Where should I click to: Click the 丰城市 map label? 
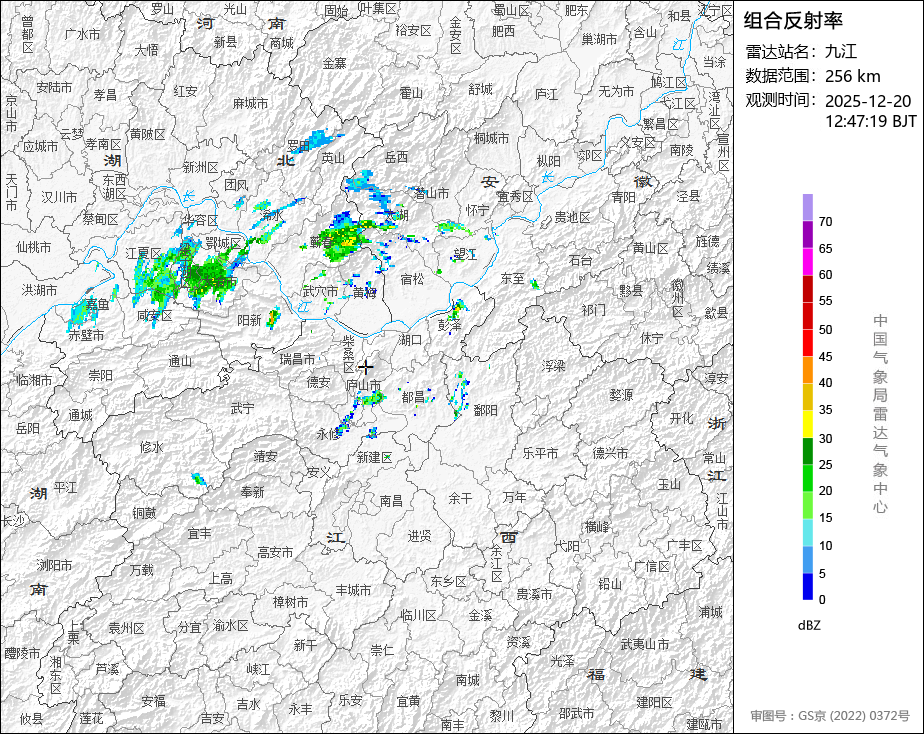tap(354, 590)
